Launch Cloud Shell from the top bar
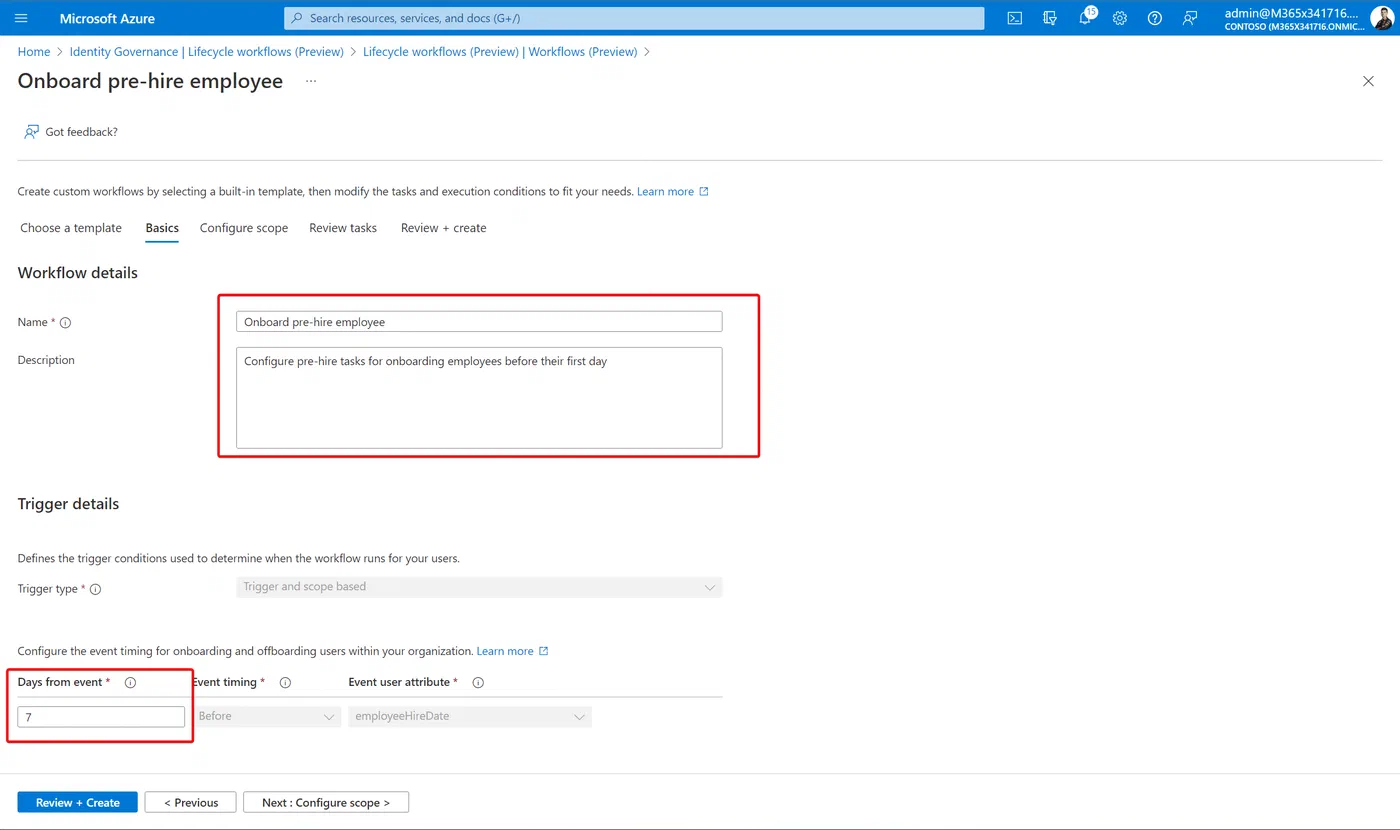Screen dimensions: 1400x830 tap(1014, 18)
